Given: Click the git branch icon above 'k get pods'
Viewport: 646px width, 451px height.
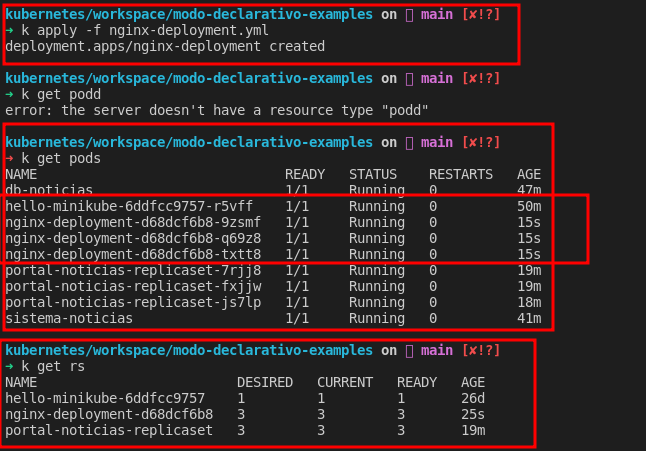Looking at the screenshot, I should [408, 143].
